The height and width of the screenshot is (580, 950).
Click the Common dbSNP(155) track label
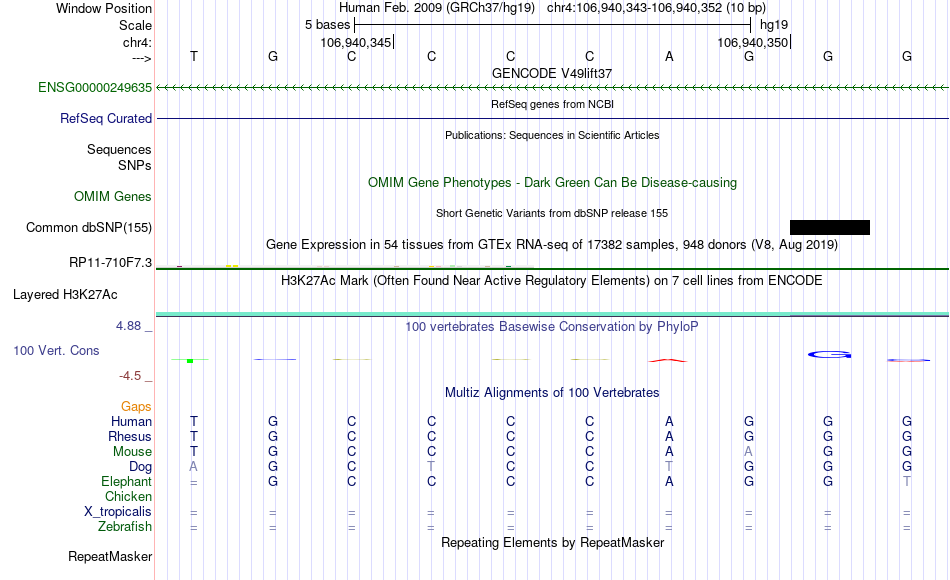pos(88,227)
